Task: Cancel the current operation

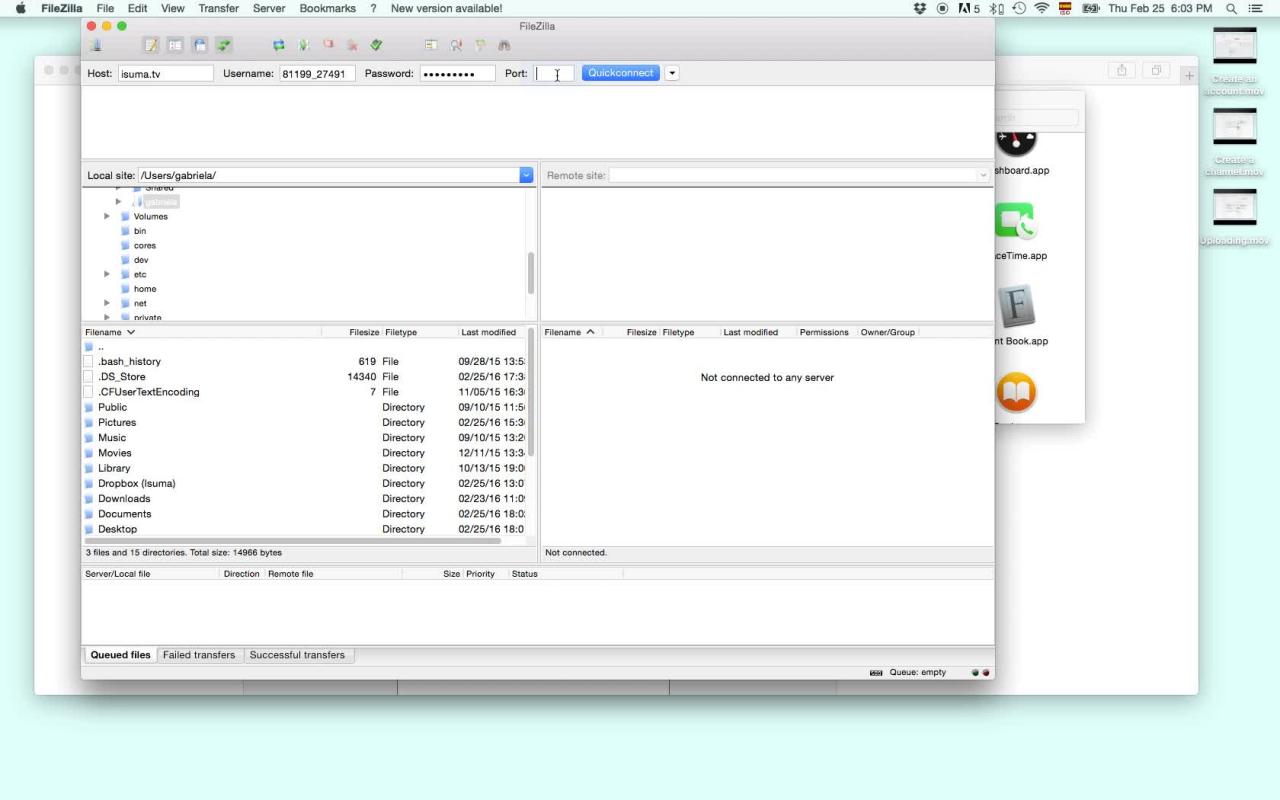Action: tap(328, 45)
